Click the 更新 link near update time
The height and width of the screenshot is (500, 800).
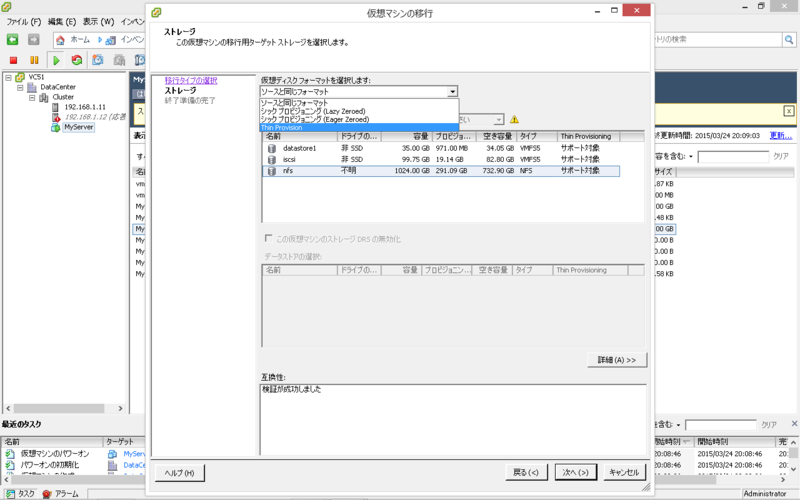pyautogui.click(x=781, y=136)
